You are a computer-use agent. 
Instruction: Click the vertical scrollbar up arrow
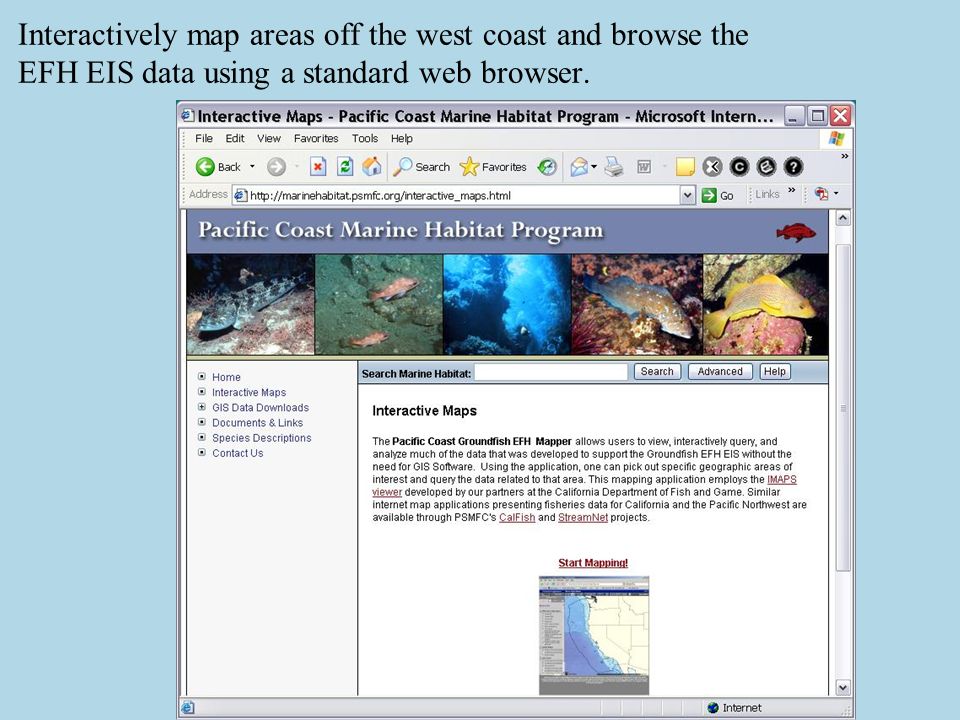click(x=843, y=218)
